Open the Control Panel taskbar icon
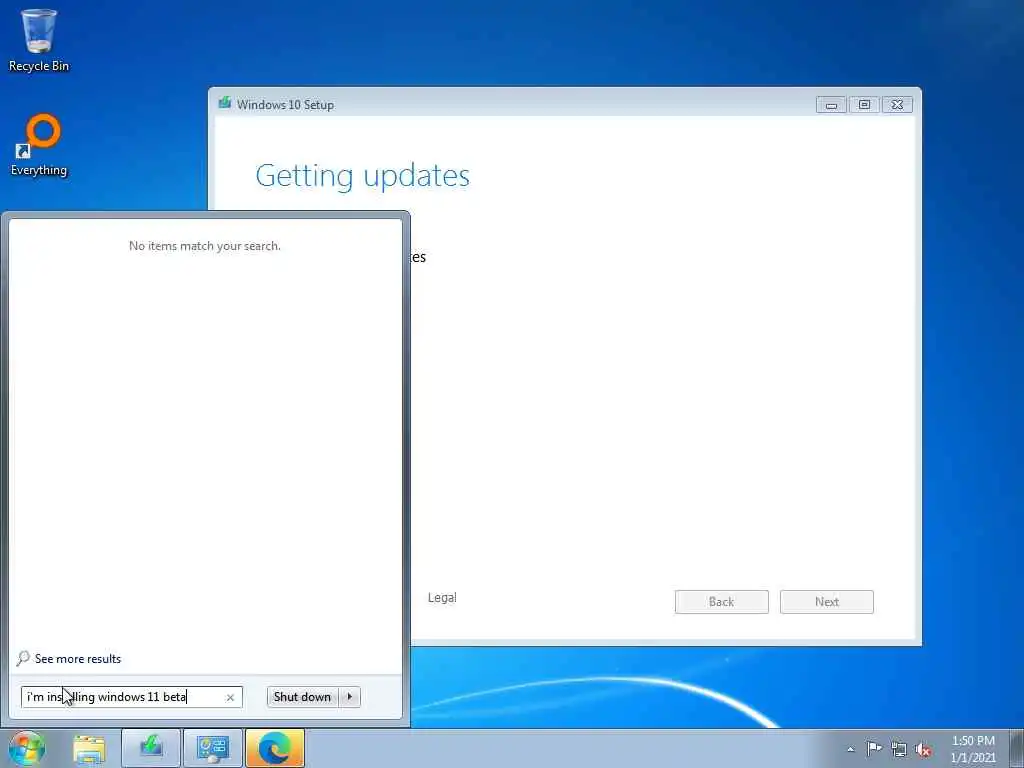Image resolution: width=1024 pixels, height=768 pixels. pyautogui.click(x=213, y=748)
